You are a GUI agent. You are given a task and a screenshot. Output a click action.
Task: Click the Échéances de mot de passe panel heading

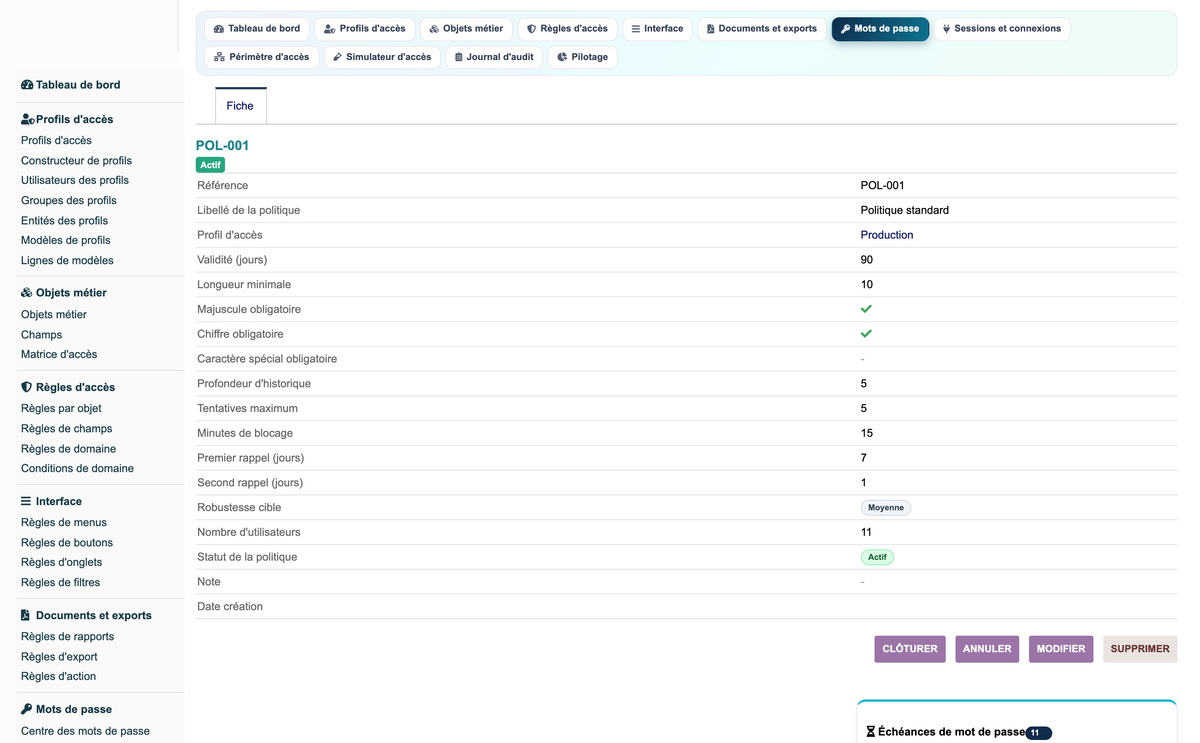coord(951,732)
